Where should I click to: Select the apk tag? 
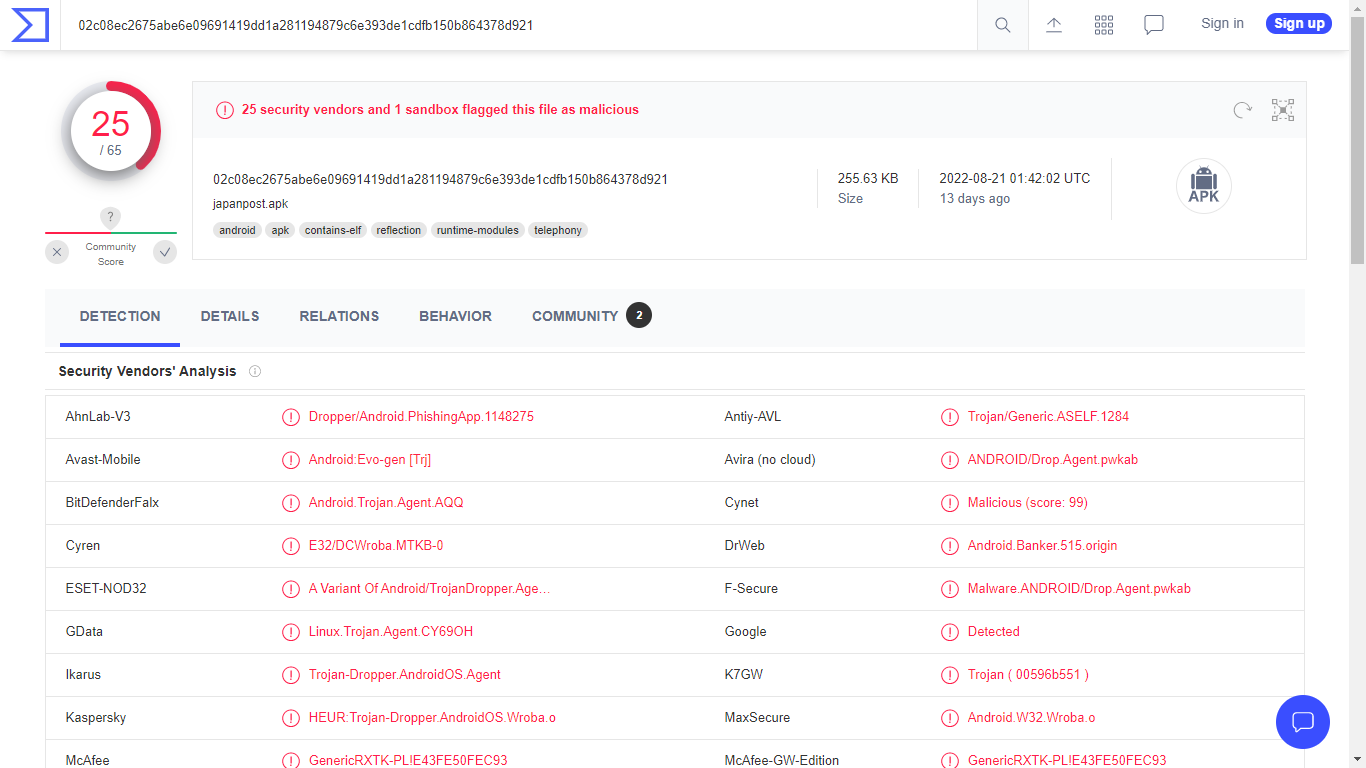281,230
